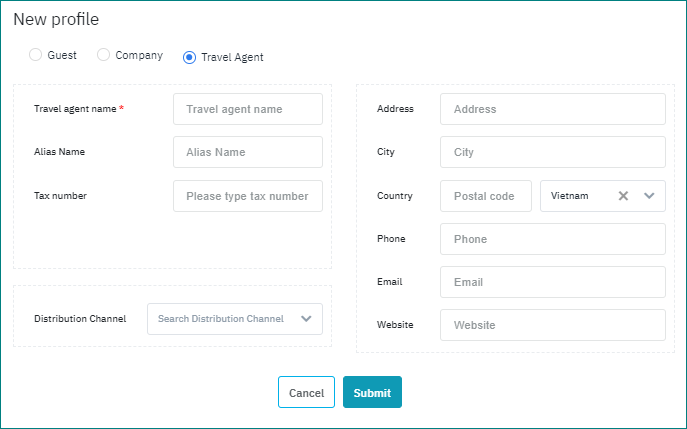This screenshot has height=429, width=687.
Task: Select the Travel Agent radio option
Action: tap(189, 57)
